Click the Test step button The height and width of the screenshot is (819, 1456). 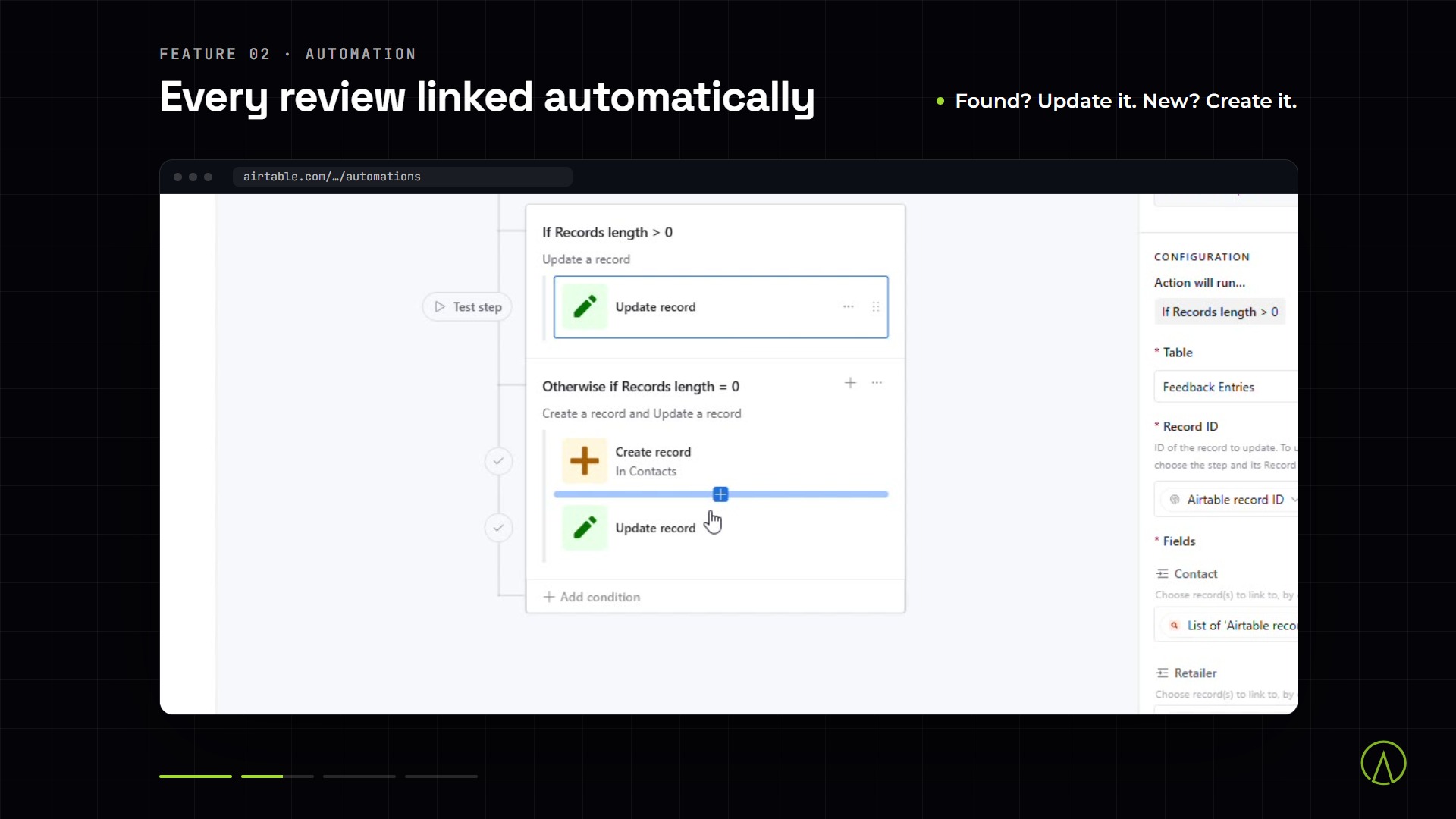point(467,307)
